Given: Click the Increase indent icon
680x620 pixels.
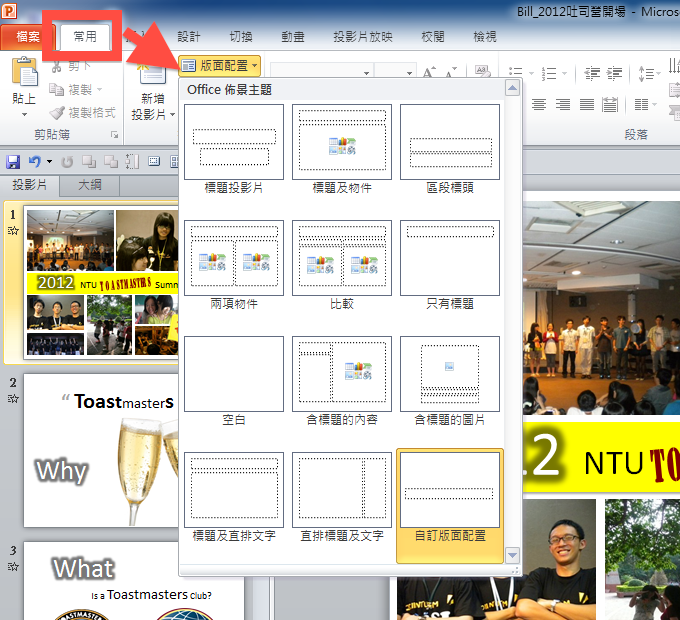Looking at the screenshot, I should [x=614, y=73].
